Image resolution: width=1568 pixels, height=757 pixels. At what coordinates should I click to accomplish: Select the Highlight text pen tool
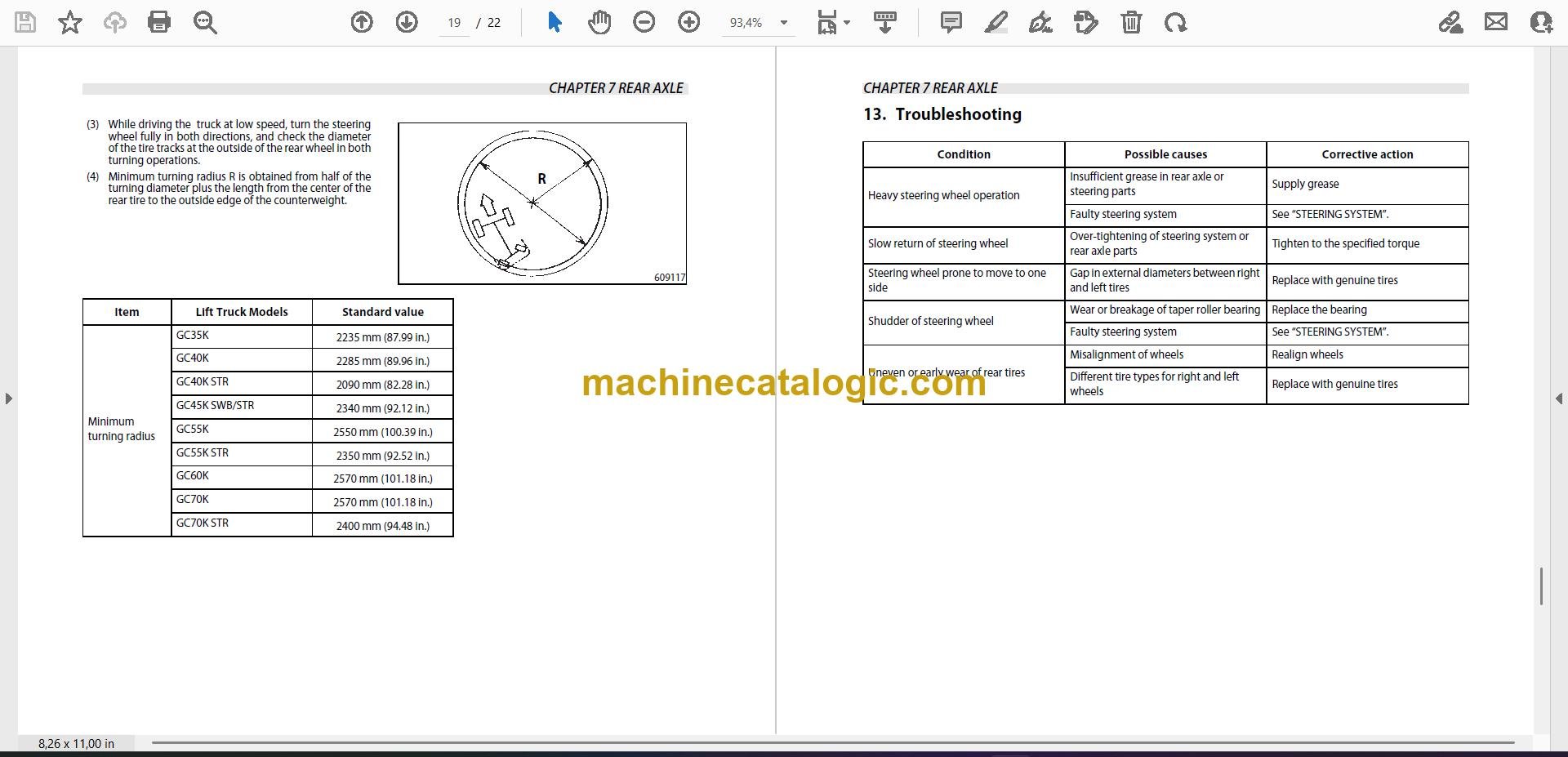point(996,22)
